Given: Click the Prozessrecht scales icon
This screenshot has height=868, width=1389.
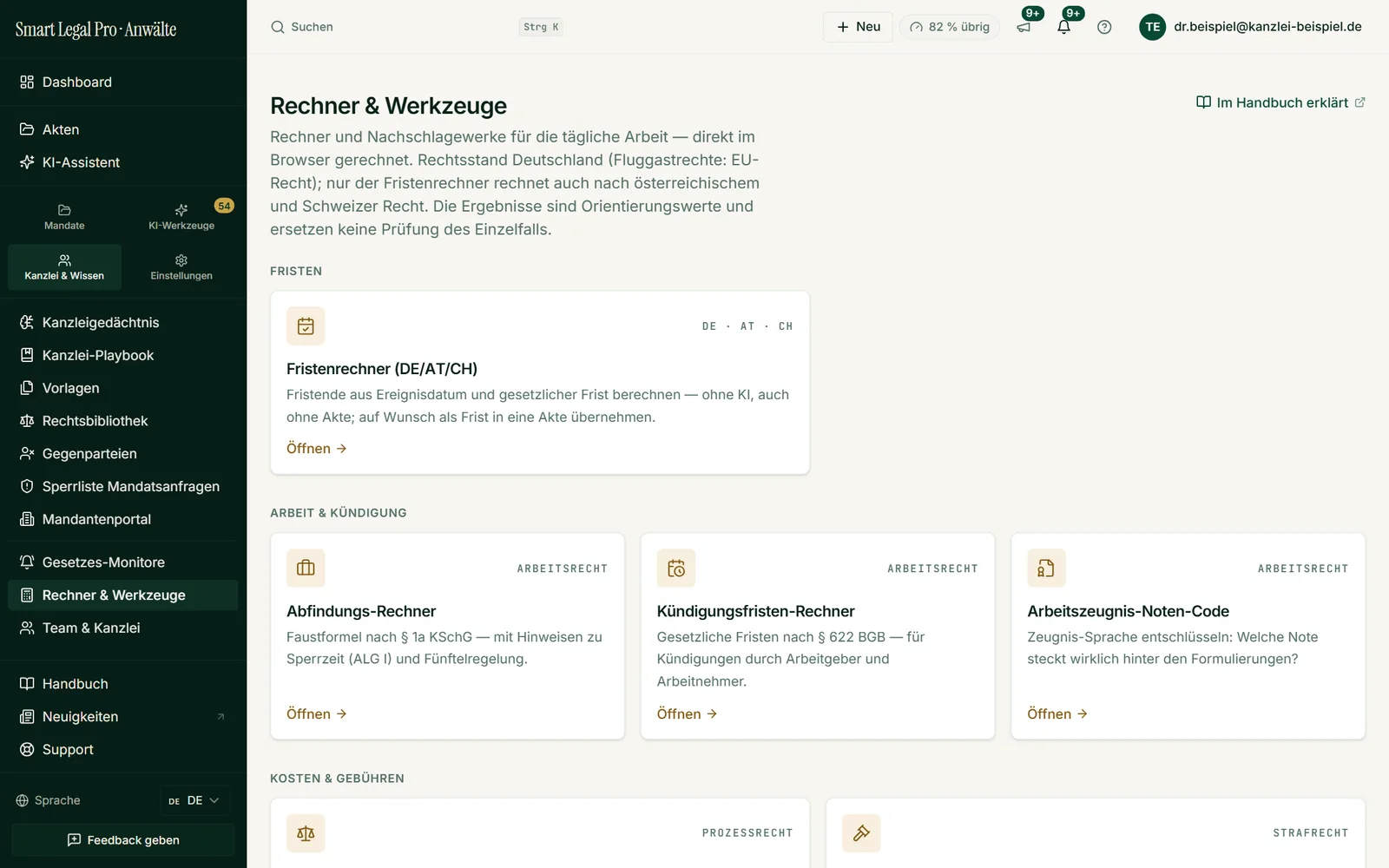Looking at the screenshot, I should pyautogui.click(x=306, y=833).
